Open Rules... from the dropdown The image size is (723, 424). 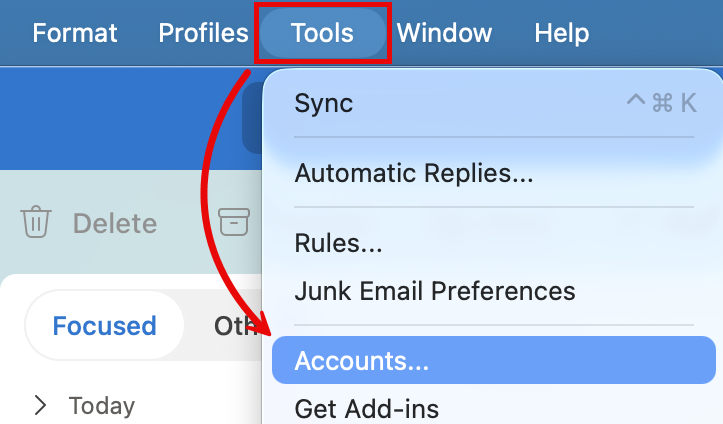pyautogui.click(x=338, y=243)
